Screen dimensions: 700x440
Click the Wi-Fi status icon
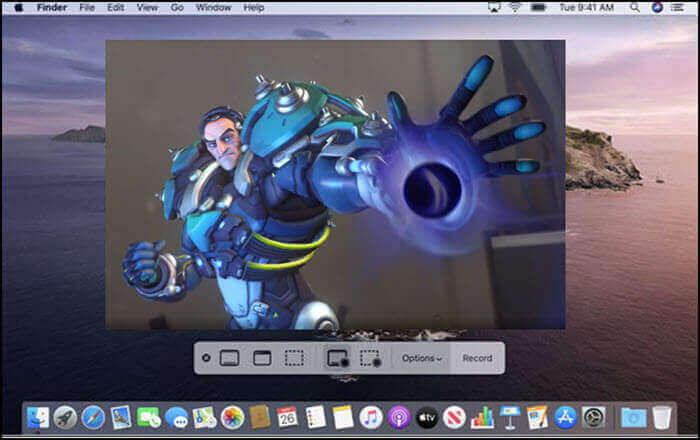(x=514, y=7)
